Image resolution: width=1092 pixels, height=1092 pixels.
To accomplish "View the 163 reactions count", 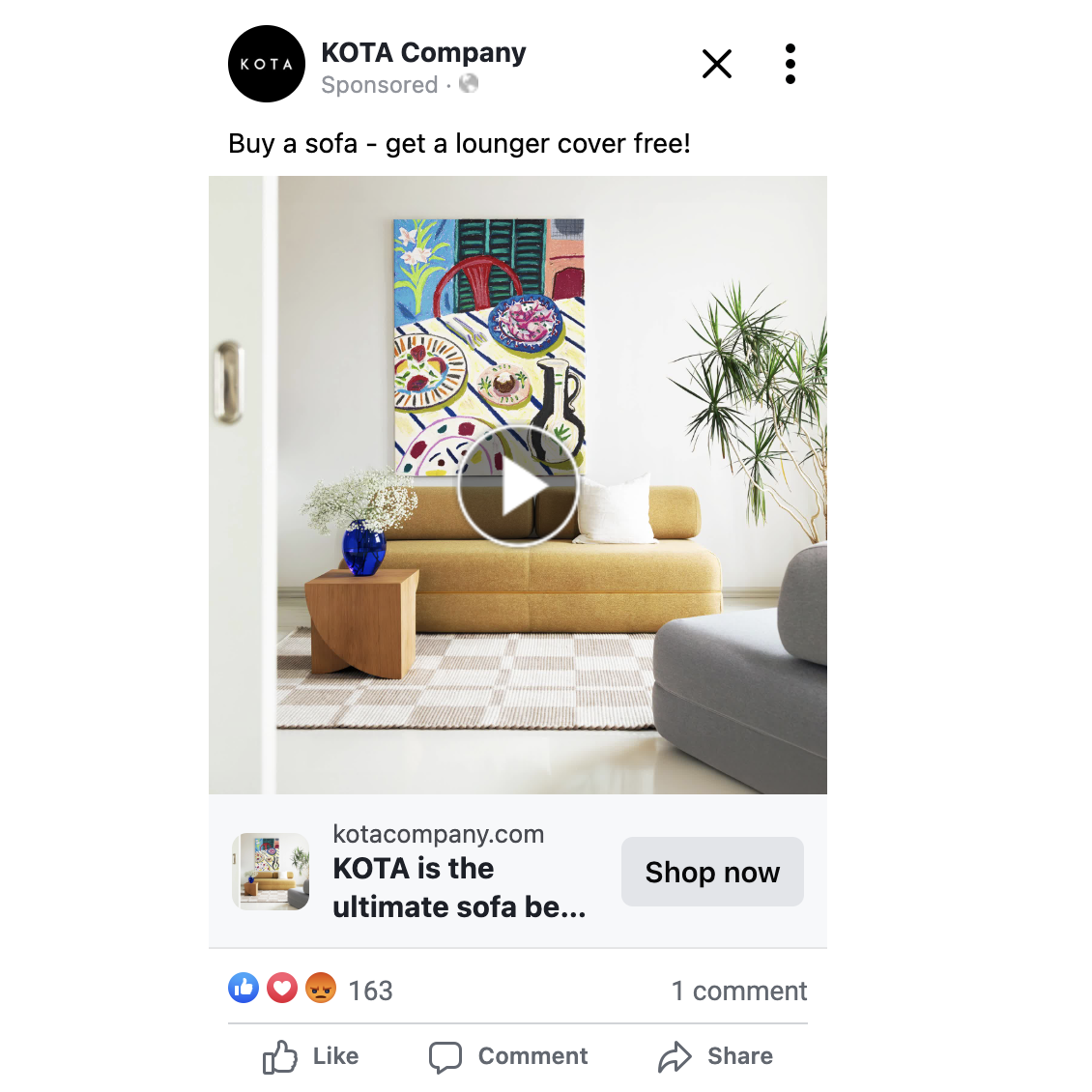I will [370, 991].
